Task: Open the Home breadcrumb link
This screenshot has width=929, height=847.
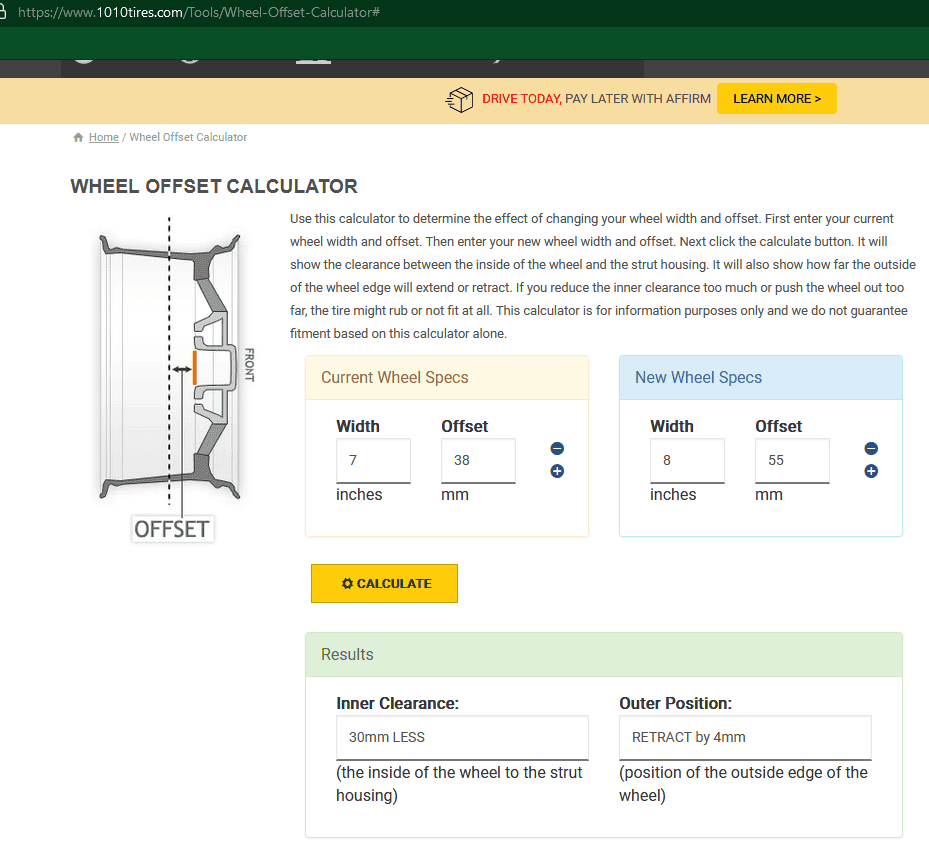Action: pos(104,137)
